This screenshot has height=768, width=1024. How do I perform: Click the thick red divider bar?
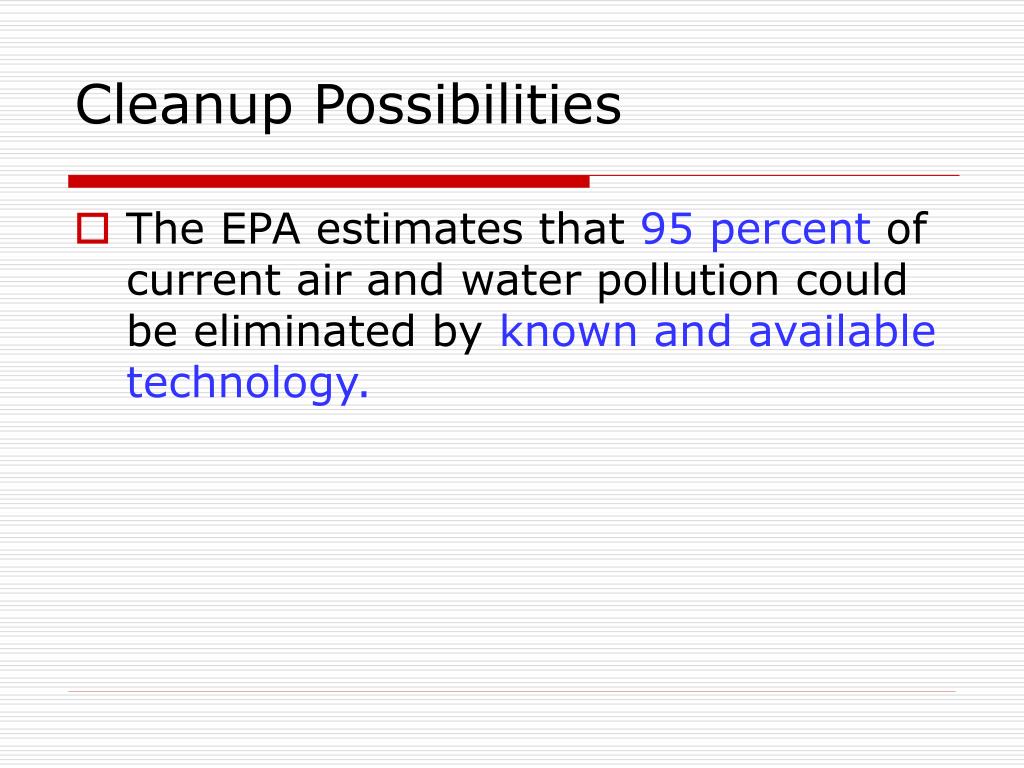click(328, 181)
